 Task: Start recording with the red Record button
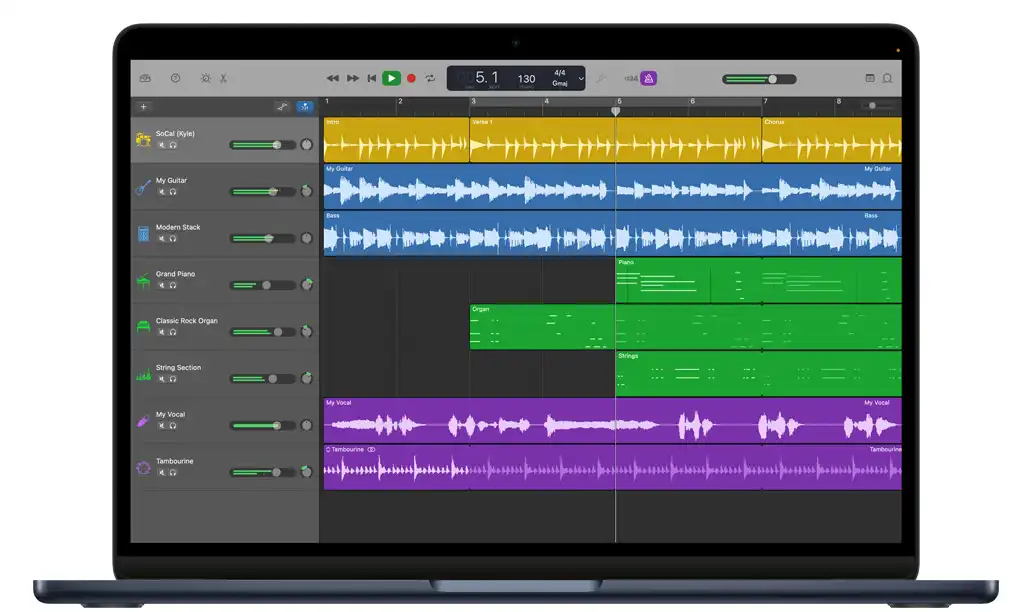click(x=411, y=78)
